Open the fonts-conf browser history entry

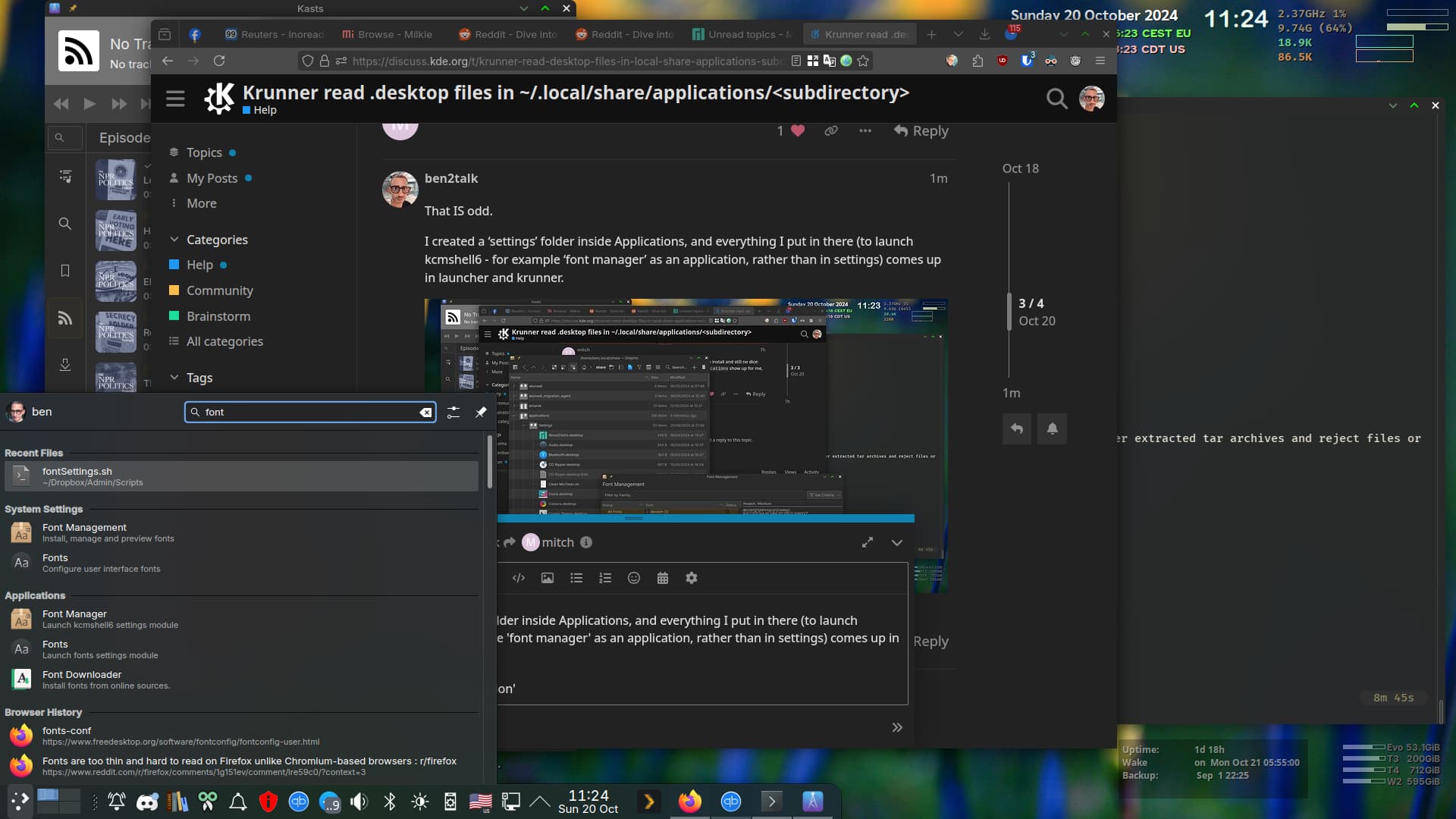pos(241,736)
